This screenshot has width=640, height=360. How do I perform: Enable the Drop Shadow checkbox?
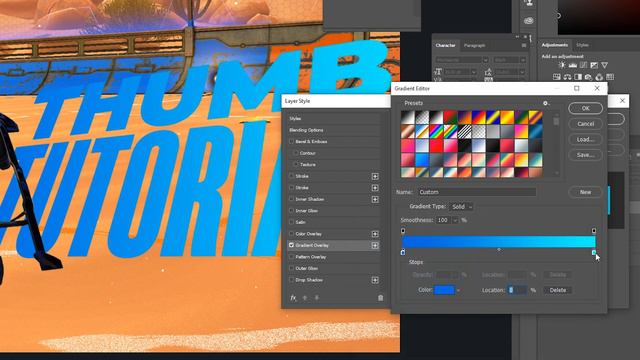click(291, 280)
